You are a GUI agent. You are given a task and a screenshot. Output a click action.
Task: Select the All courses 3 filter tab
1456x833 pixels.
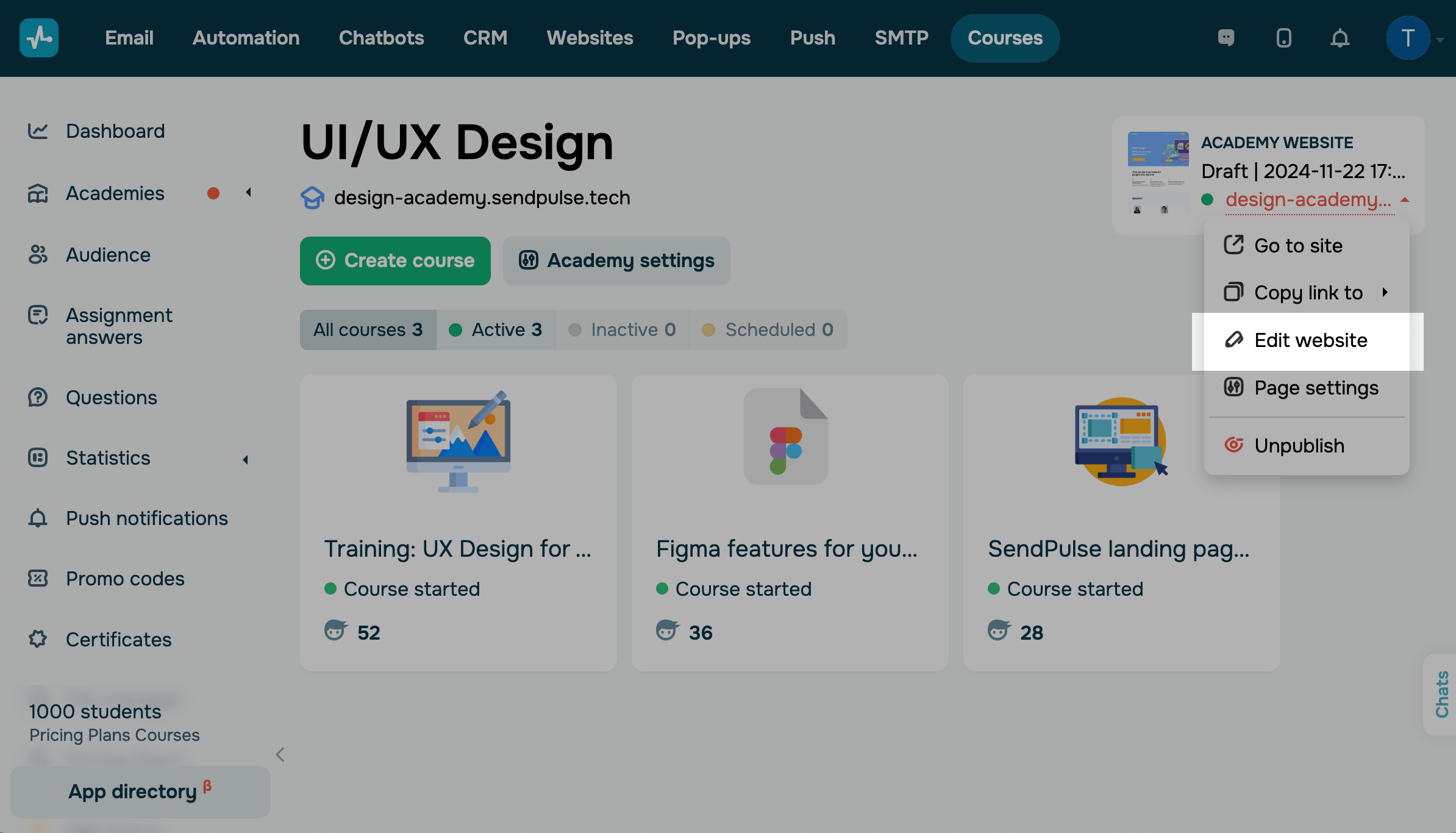tap(368, 330)
